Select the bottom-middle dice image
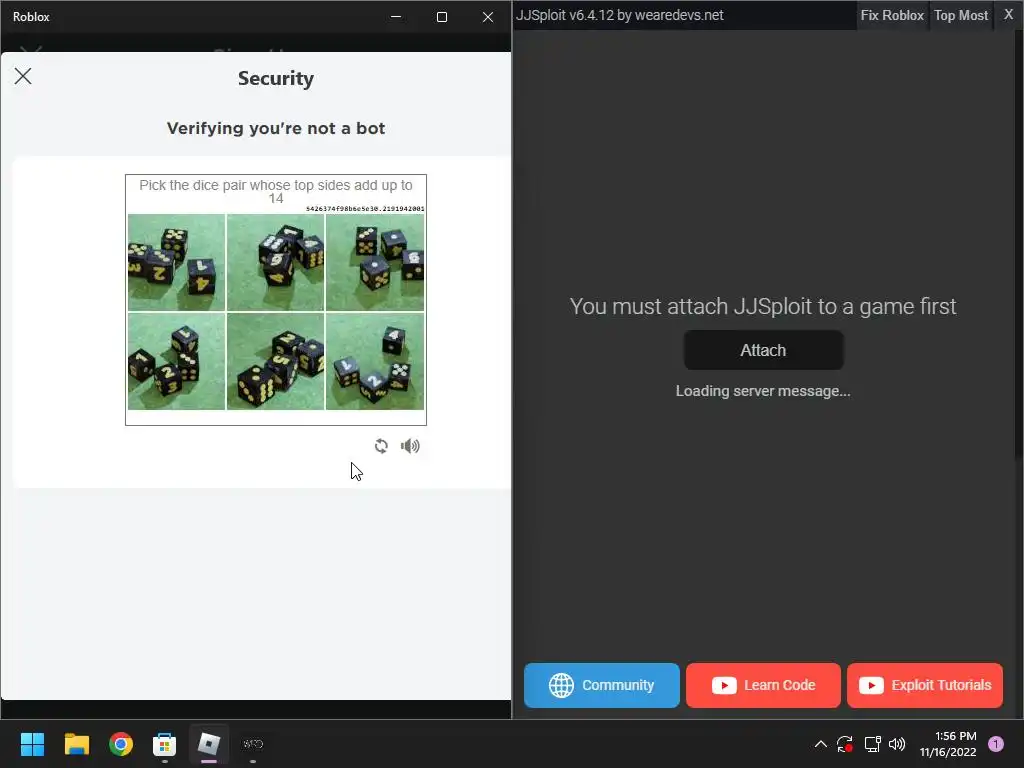 (276, 361)
